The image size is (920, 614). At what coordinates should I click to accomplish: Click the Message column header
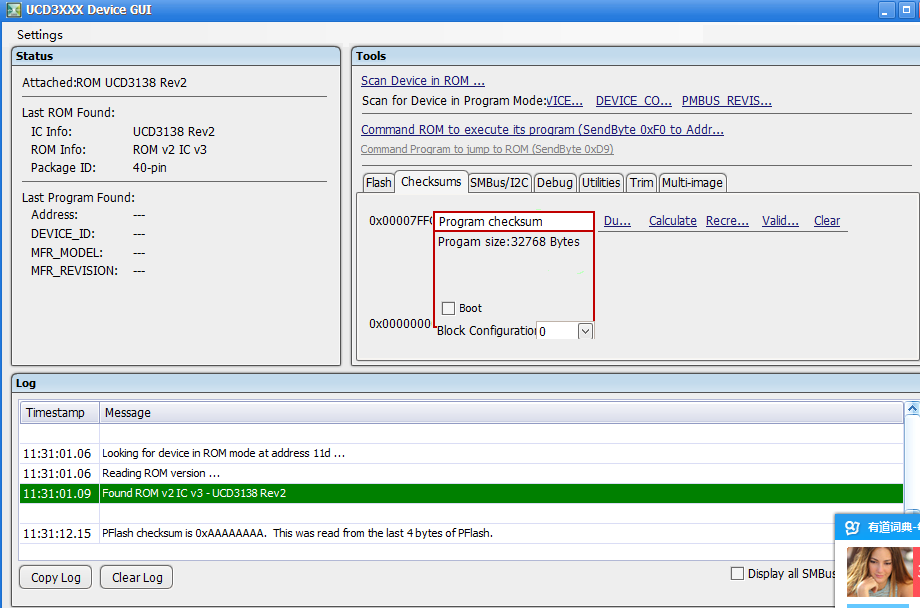(501, 413)
